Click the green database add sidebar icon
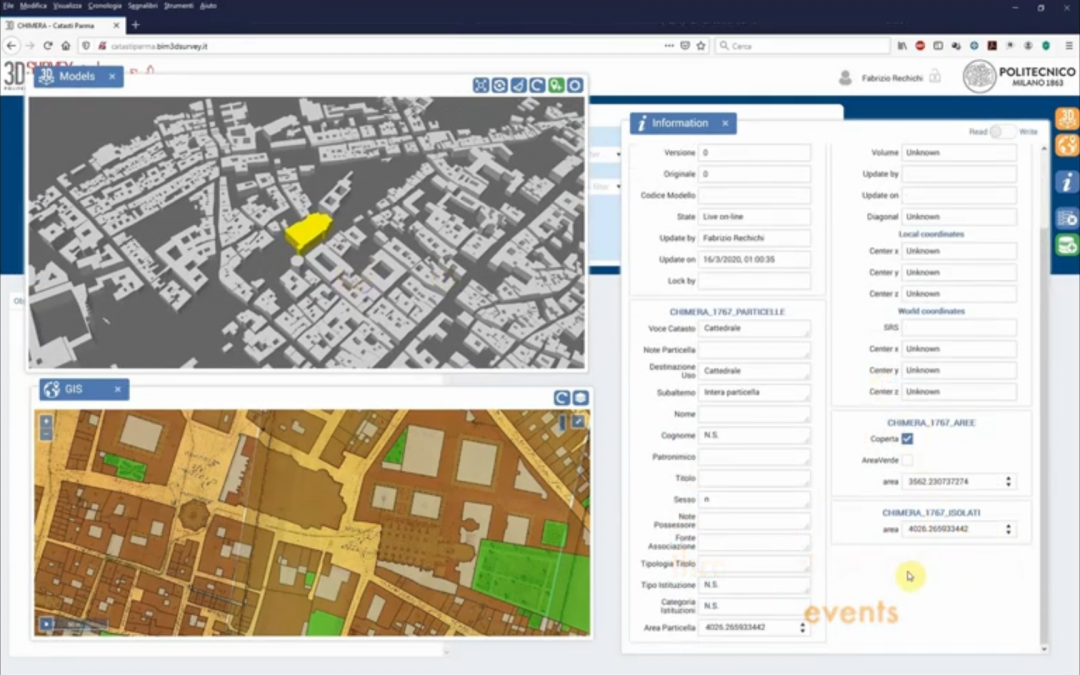The image size is (1080, 675). (x=1067, y=245)
